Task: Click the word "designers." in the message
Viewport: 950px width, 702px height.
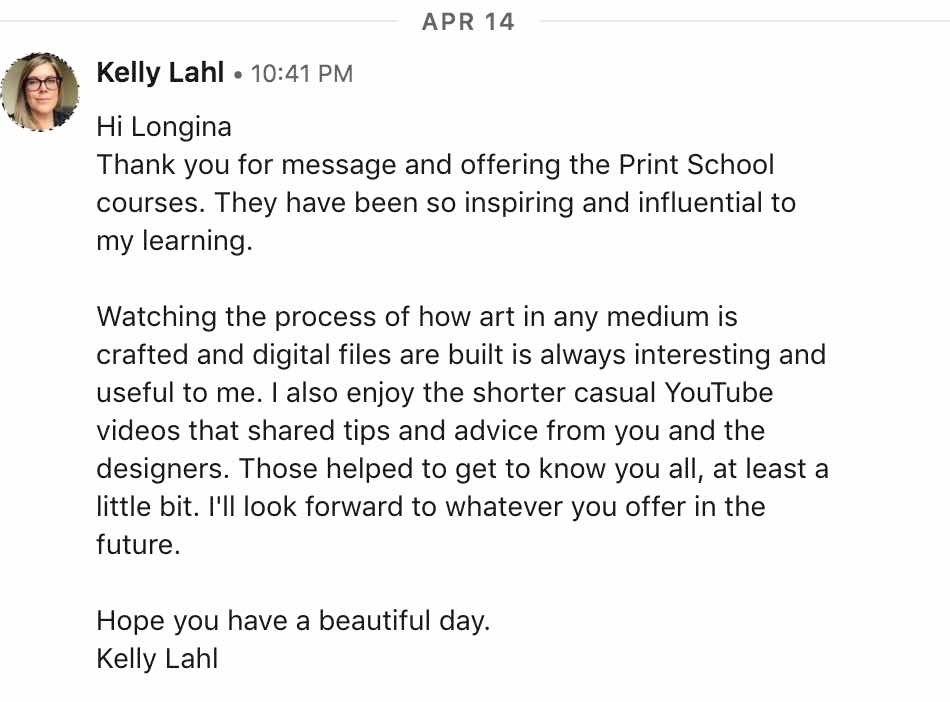Action: pyautogui.click(x=163, y=469)
